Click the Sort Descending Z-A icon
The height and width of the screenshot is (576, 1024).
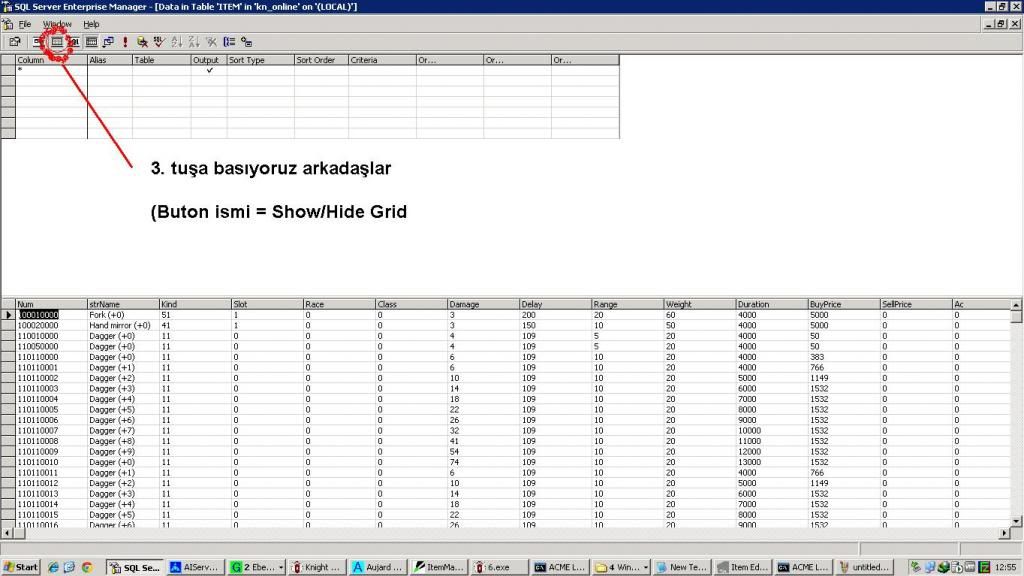[x=194, y=42]
